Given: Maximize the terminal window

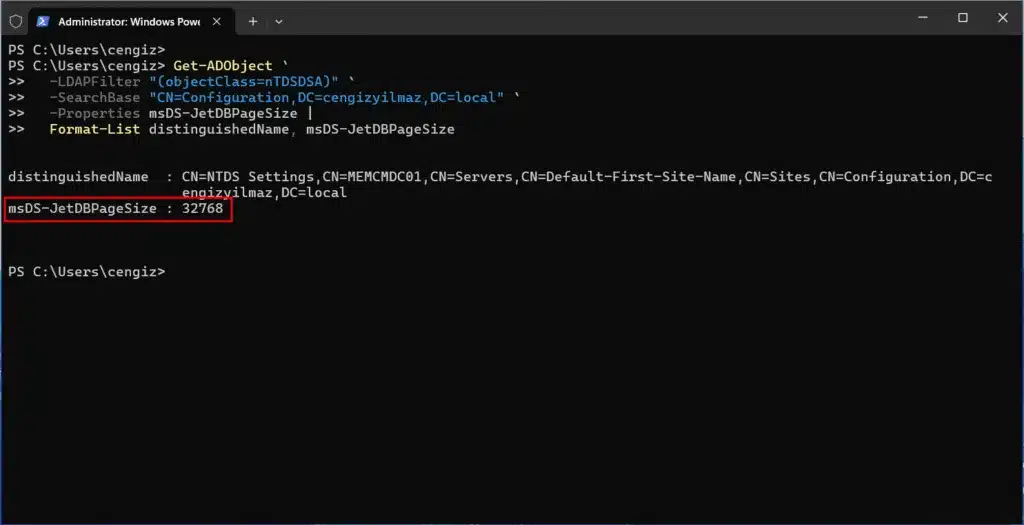Looking at the screenshot, I should [962, 18].
